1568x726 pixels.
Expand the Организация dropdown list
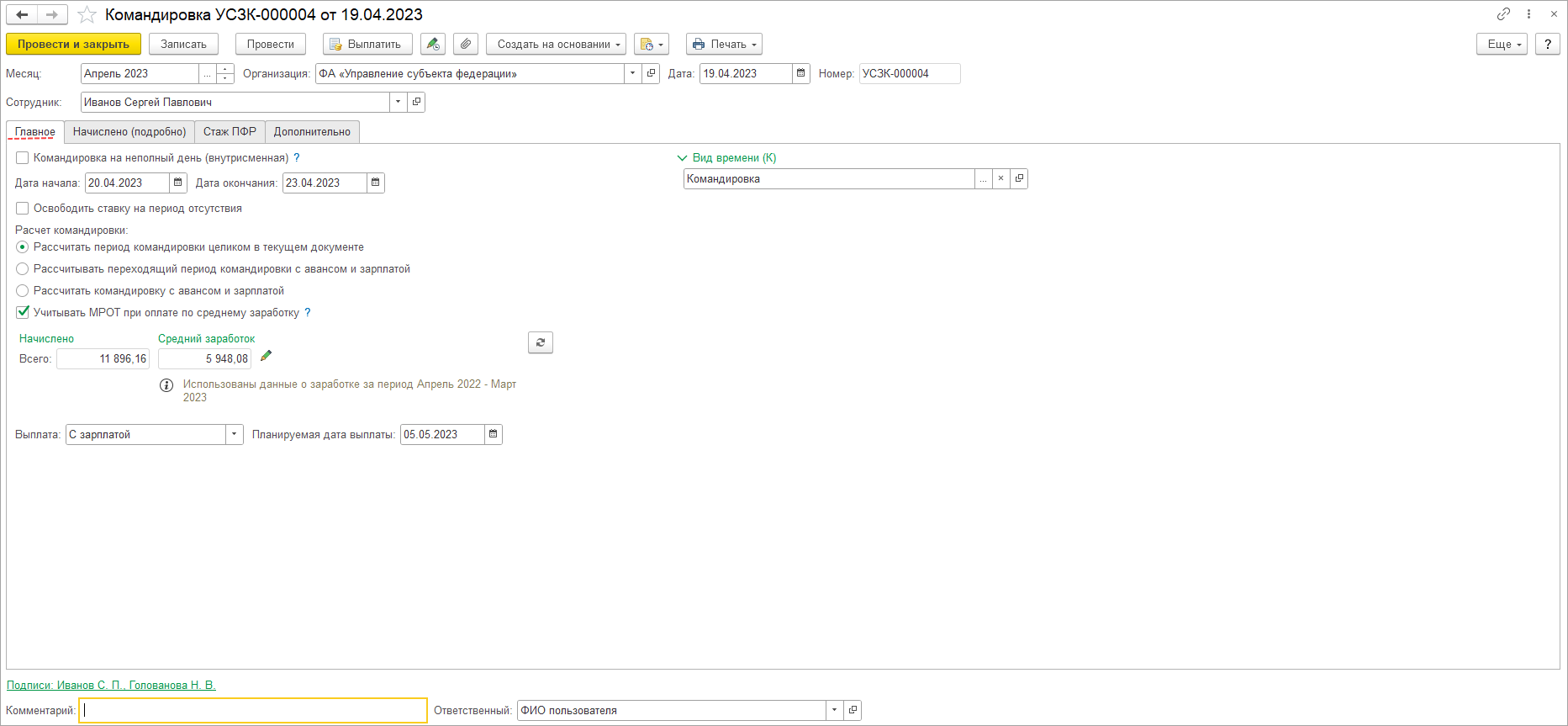tap(633, 73)
